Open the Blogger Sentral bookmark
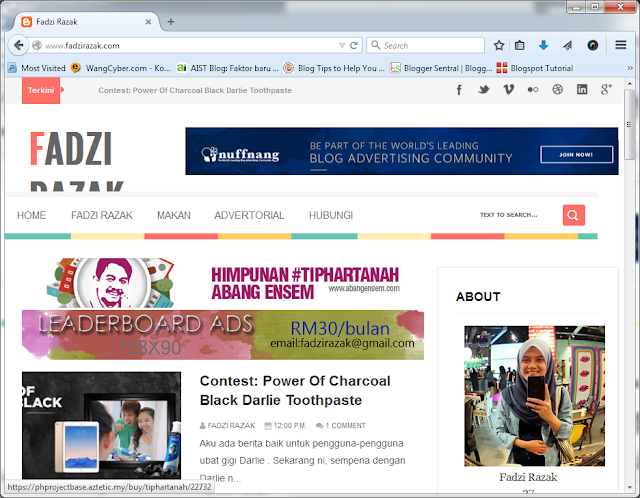The image size is (640, 498). coord(441,68)
